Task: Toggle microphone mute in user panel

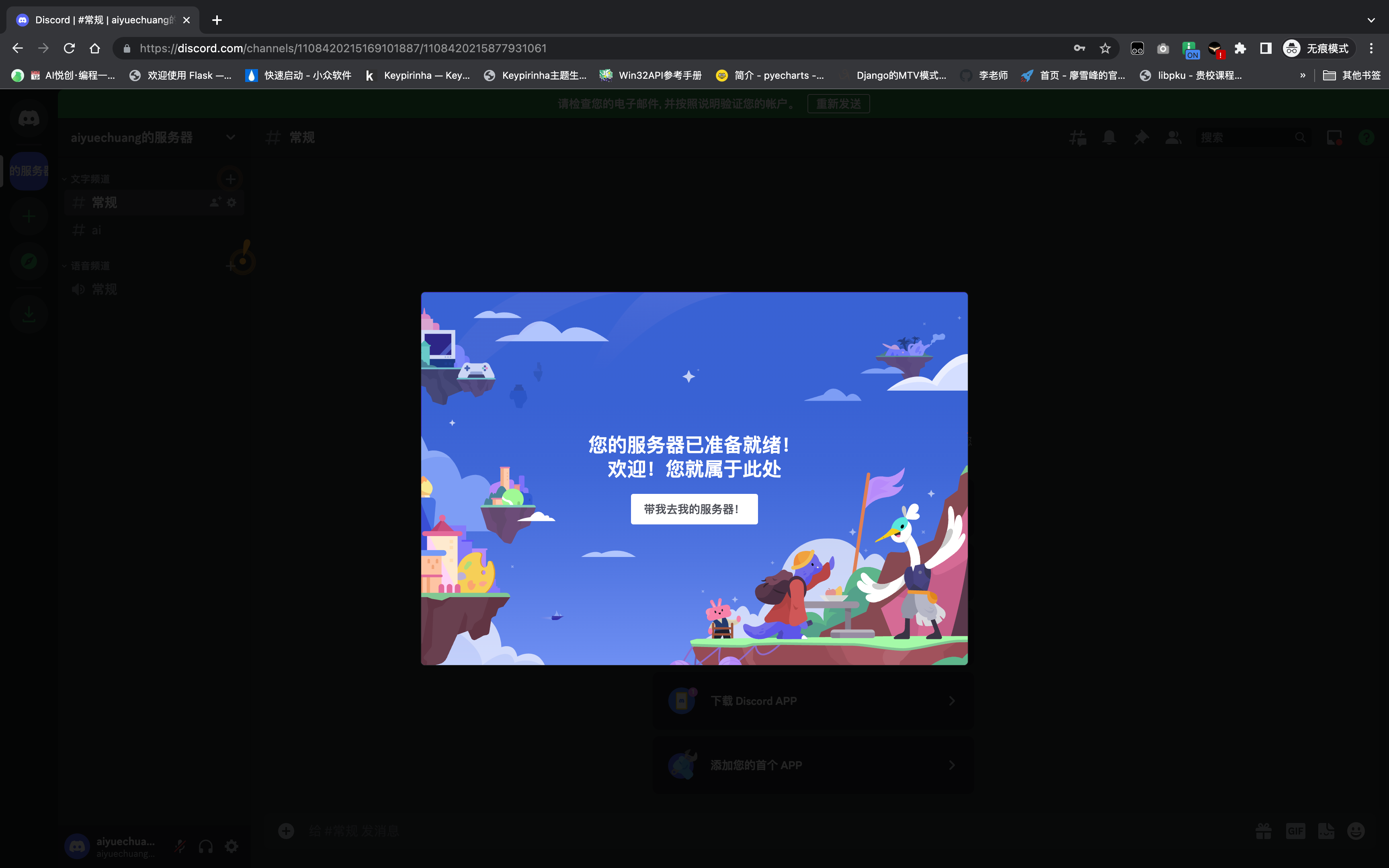Action: 180,846
